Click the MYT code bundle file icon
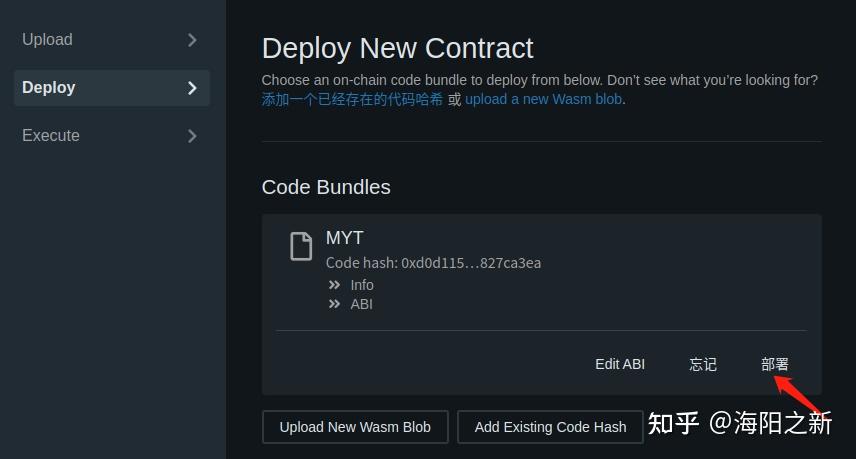Screen dimensions: 856x459 [x=301, y=246]
